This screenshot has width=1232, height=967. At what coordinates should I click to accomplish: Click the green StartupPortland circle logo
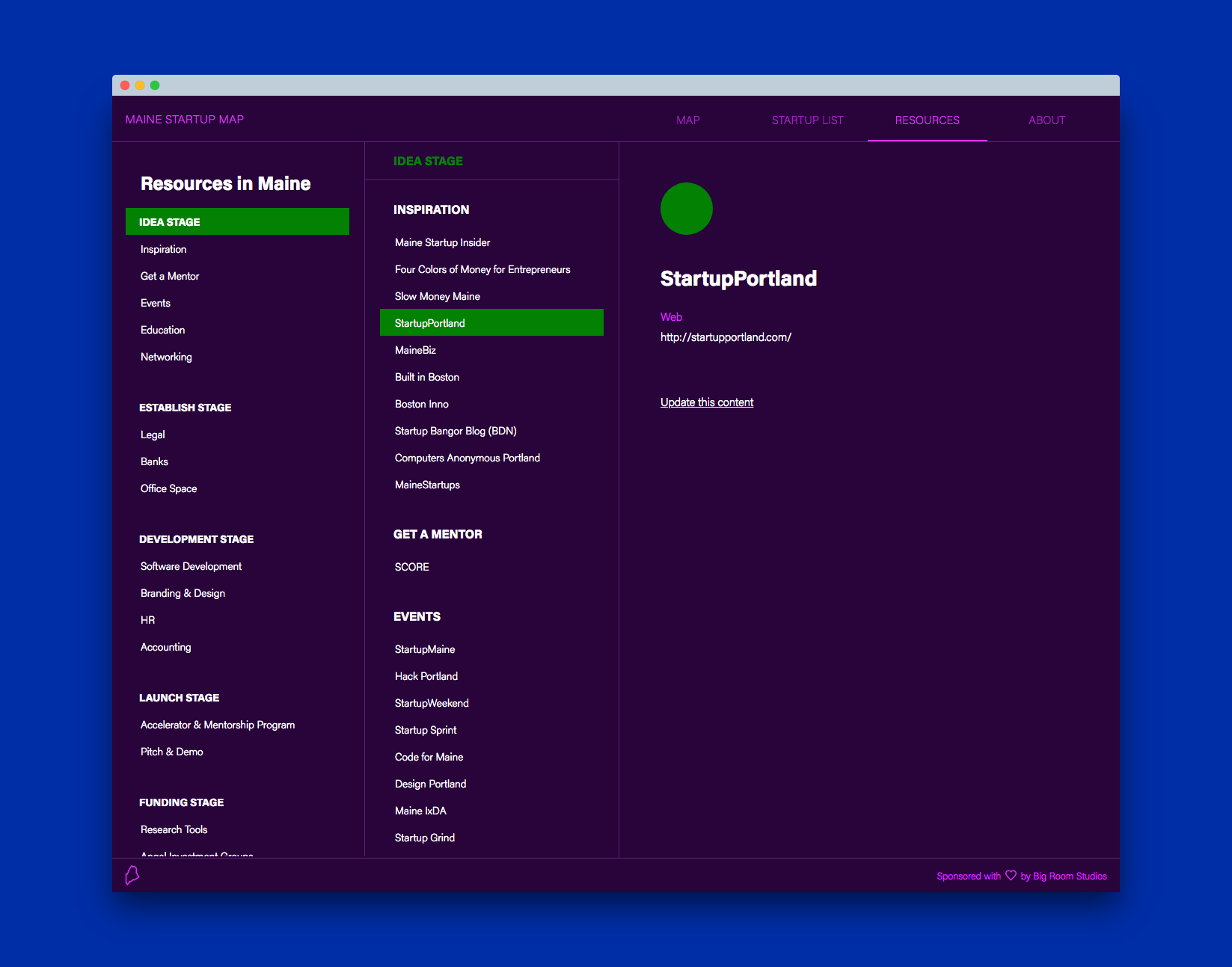pos(687,209)
